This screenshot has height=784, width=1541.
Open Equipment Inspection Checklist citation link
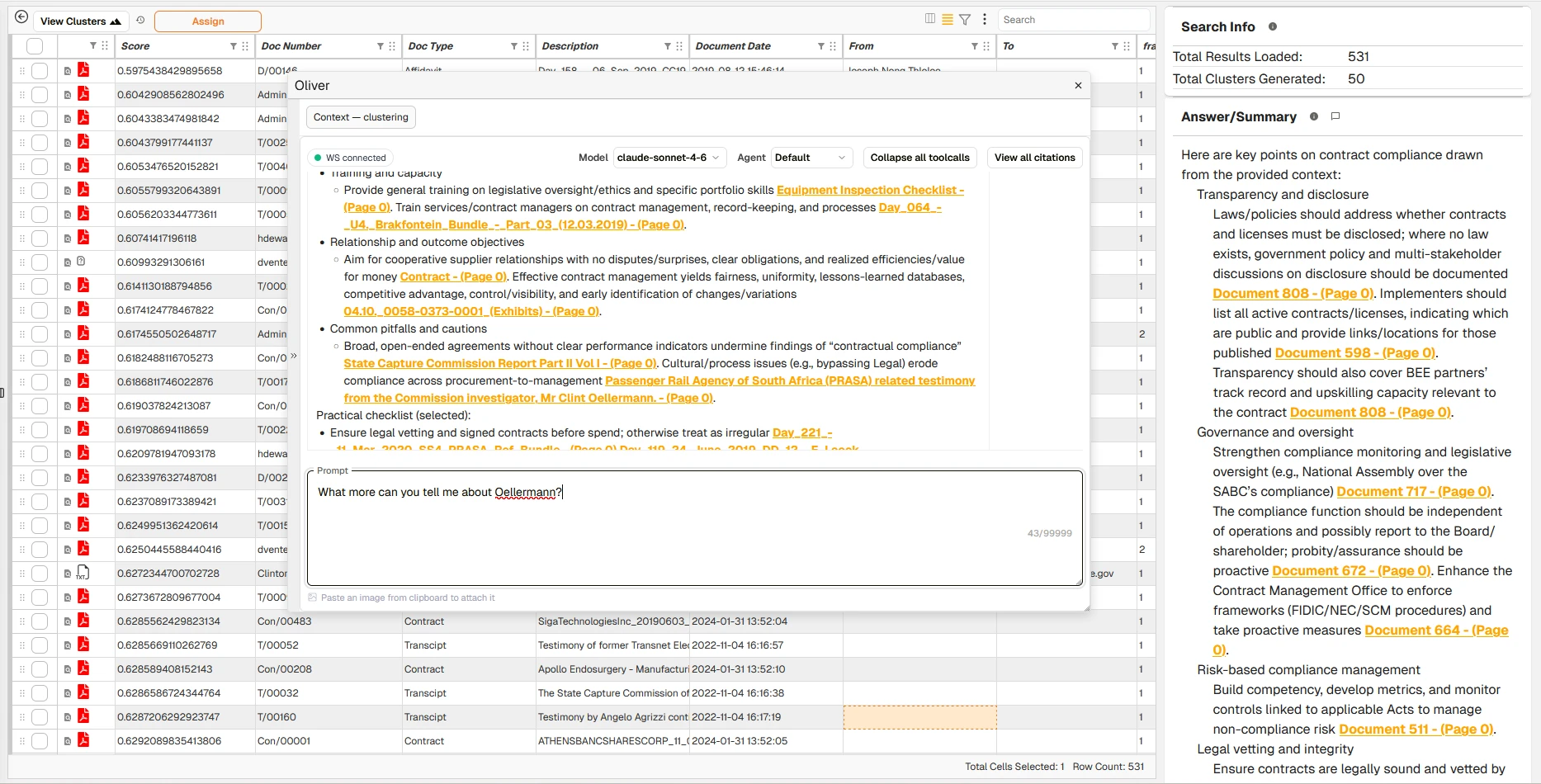(x=870, y=190)
